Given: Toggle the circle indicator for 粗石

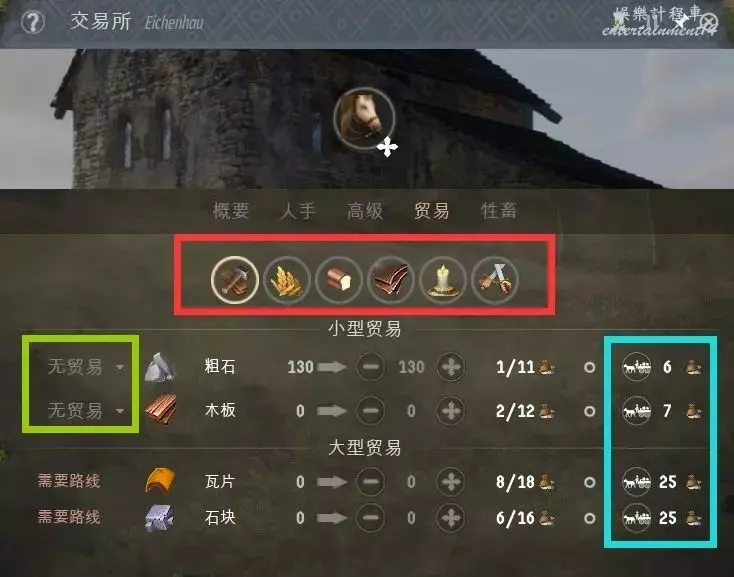Looking at the screenshot, I should coord(590,367).
